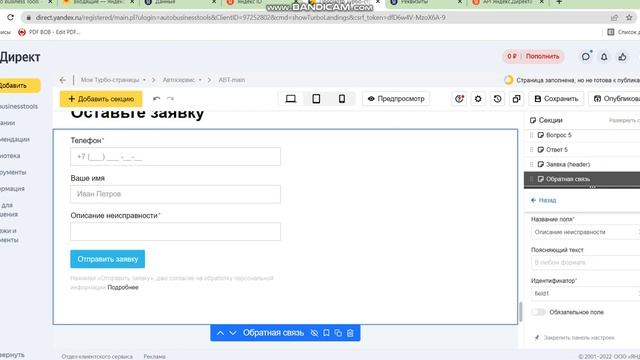Click Описание неисправности form field
640x360 pixels.
(x=176, y=231)
